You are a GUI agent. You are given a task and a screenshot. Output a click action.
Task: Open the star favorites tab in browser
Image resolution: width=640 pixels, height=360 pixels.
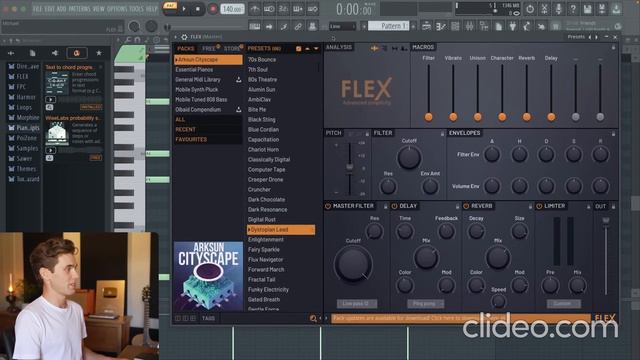[x=99, y=53]
